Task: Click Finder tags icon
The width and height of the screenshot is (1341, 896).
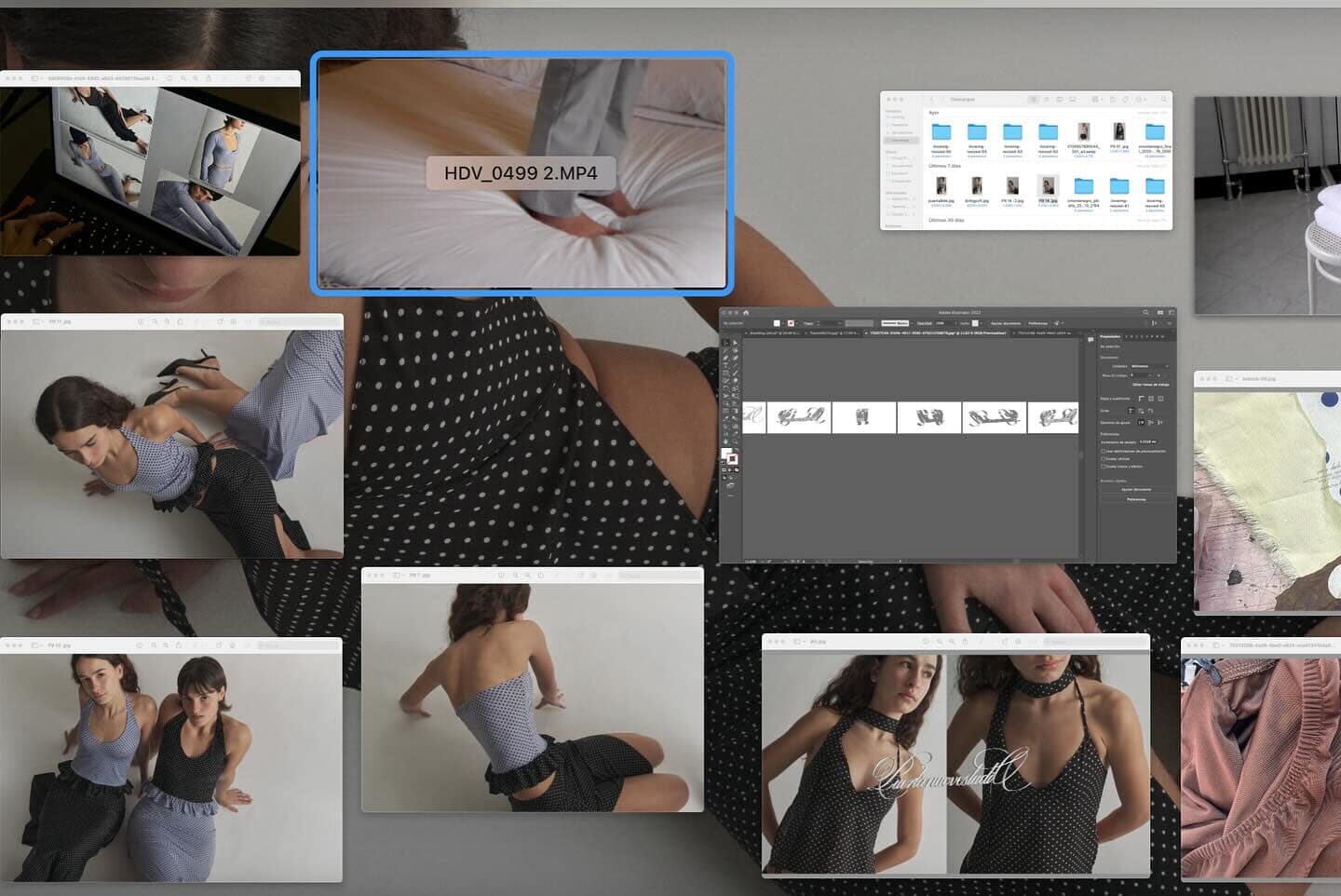Action: click(1125, 100)
